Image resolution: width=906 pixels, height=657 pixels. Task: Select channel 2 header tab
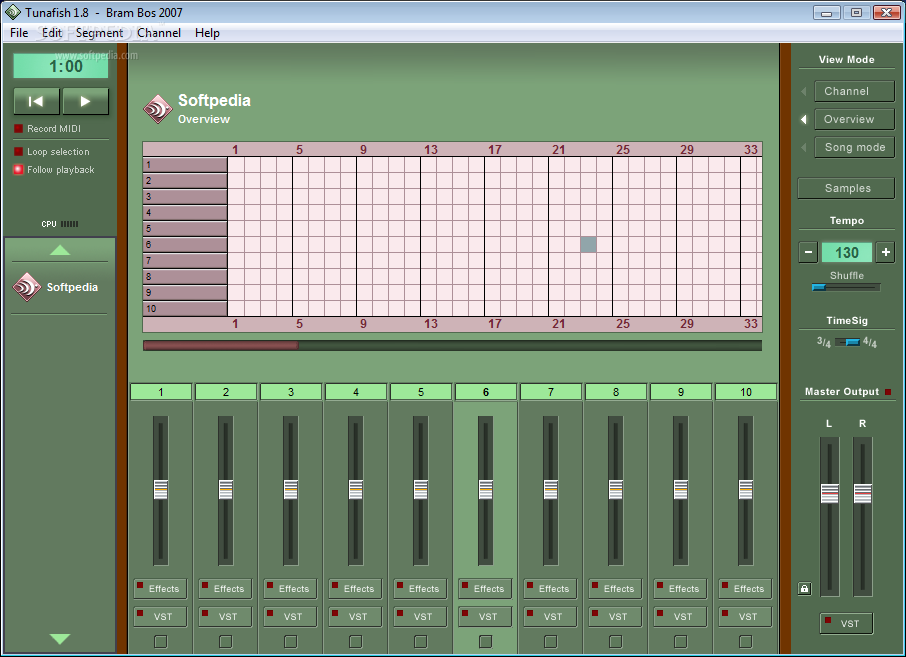pyautogui.click(x=225, y=392)
